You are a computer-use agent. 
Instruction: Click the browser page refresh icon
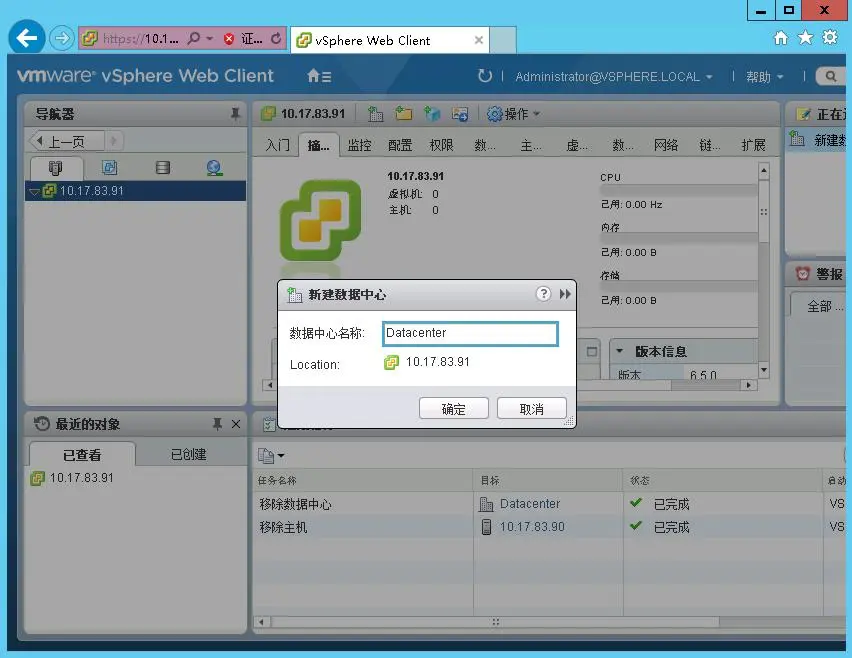(276, 38)
